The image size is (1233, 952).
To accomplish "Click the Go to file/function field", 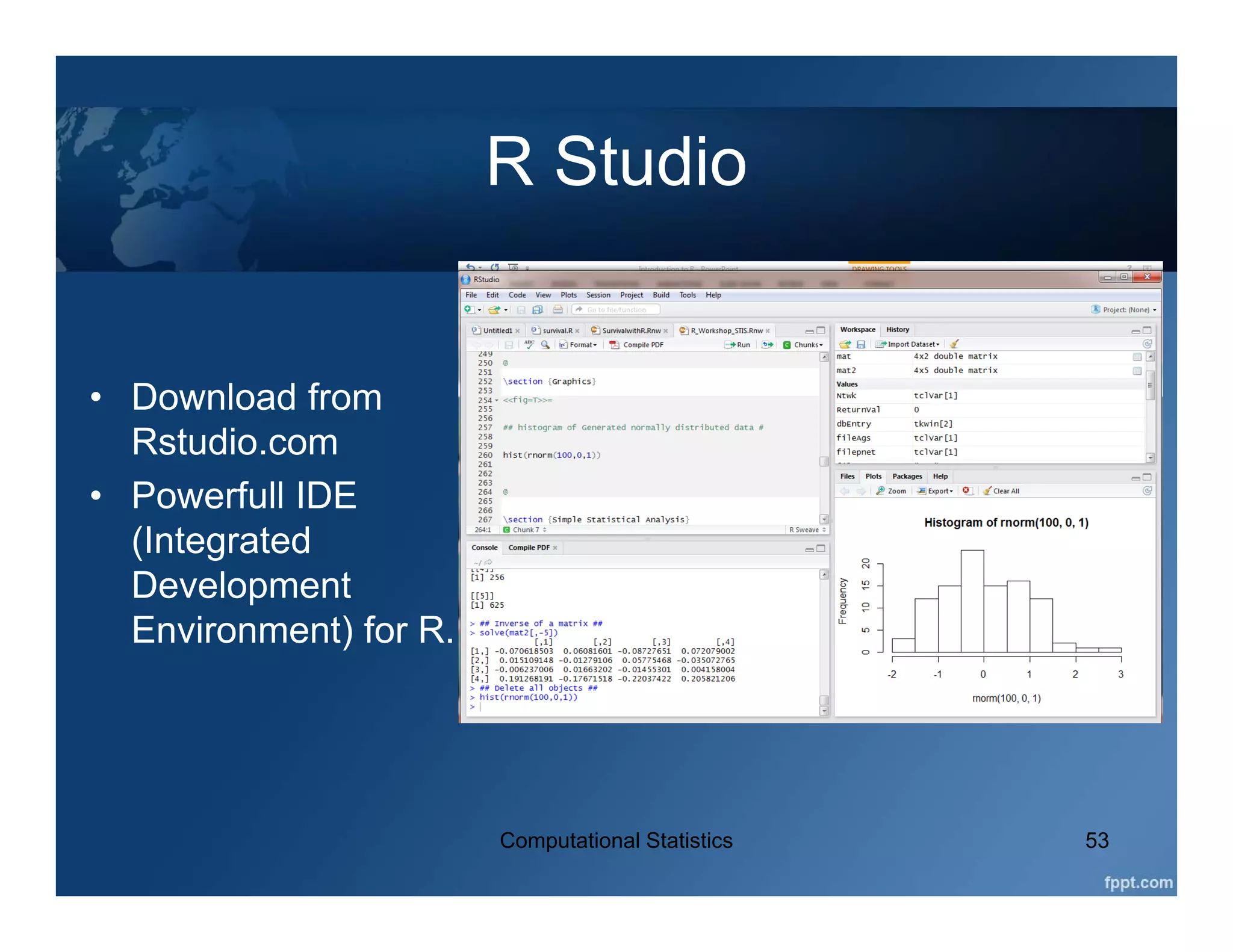I will click(x=616, y=309).
